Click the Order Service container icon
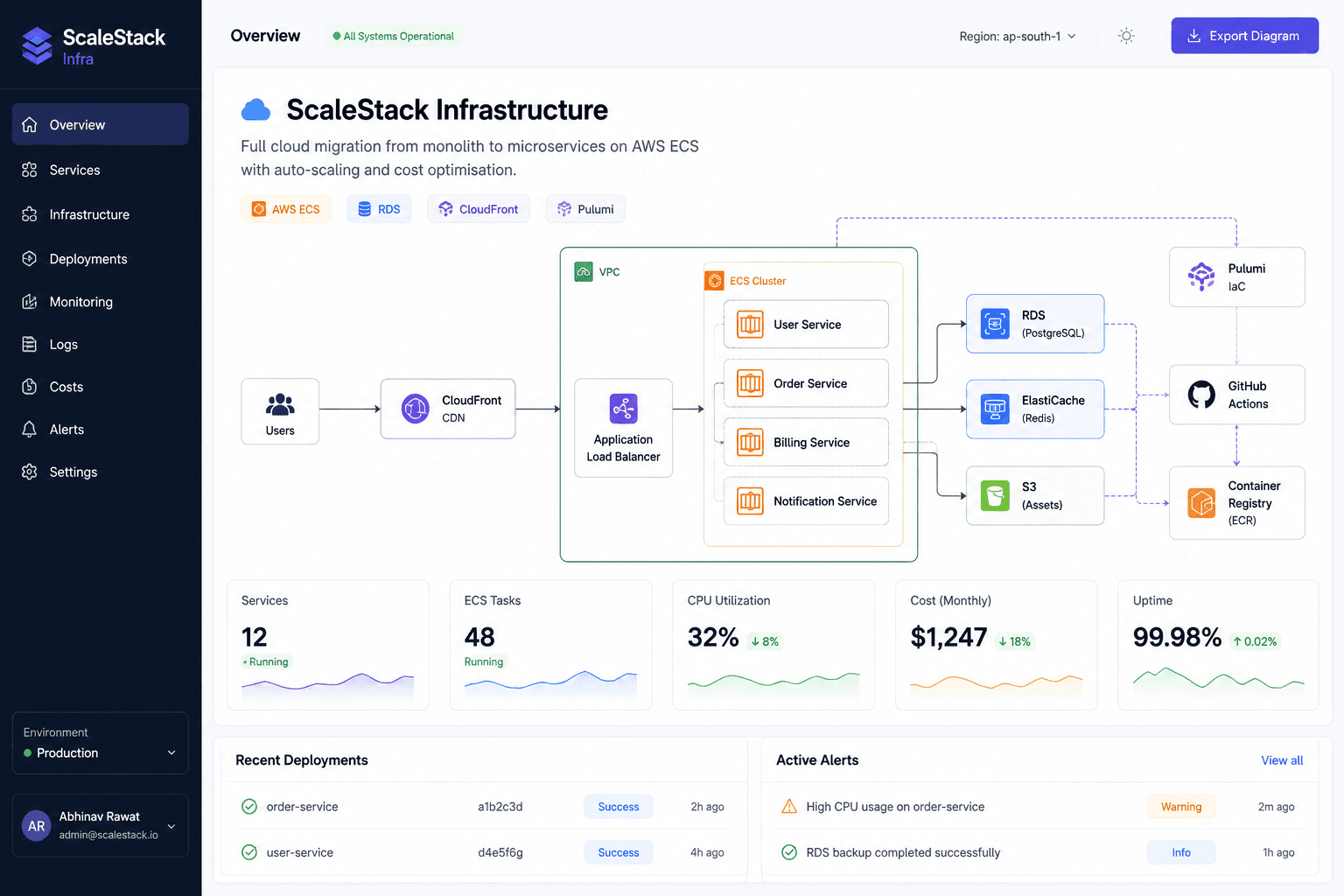Screen dimensions: 1344x896 pyautogui.click(x=750, y=383)
